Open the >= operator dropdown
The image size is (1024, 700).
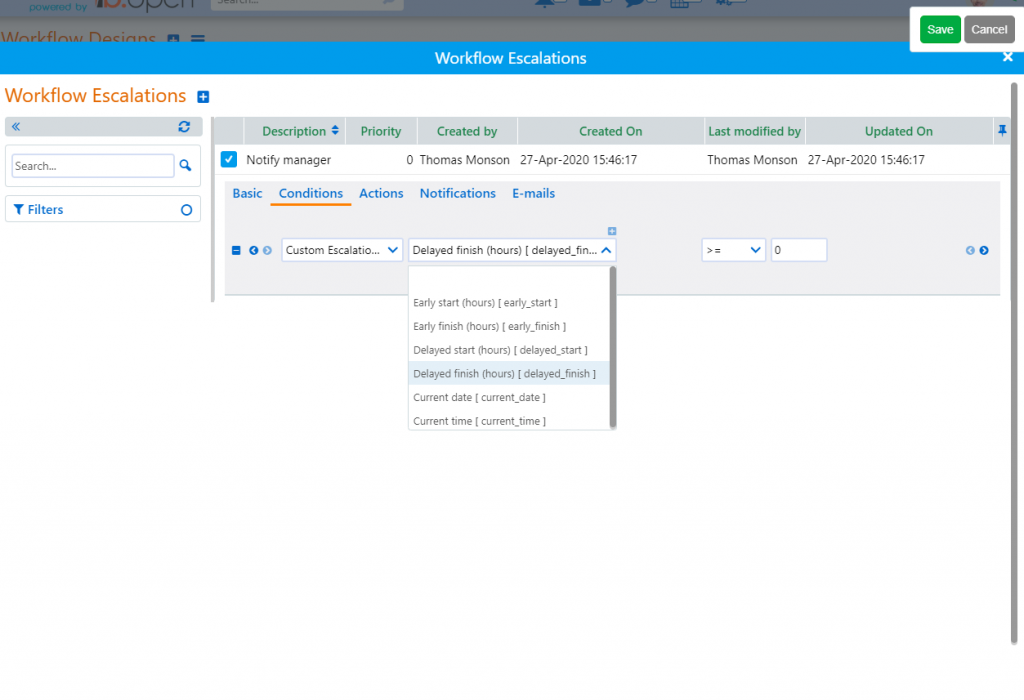[733, 250]
